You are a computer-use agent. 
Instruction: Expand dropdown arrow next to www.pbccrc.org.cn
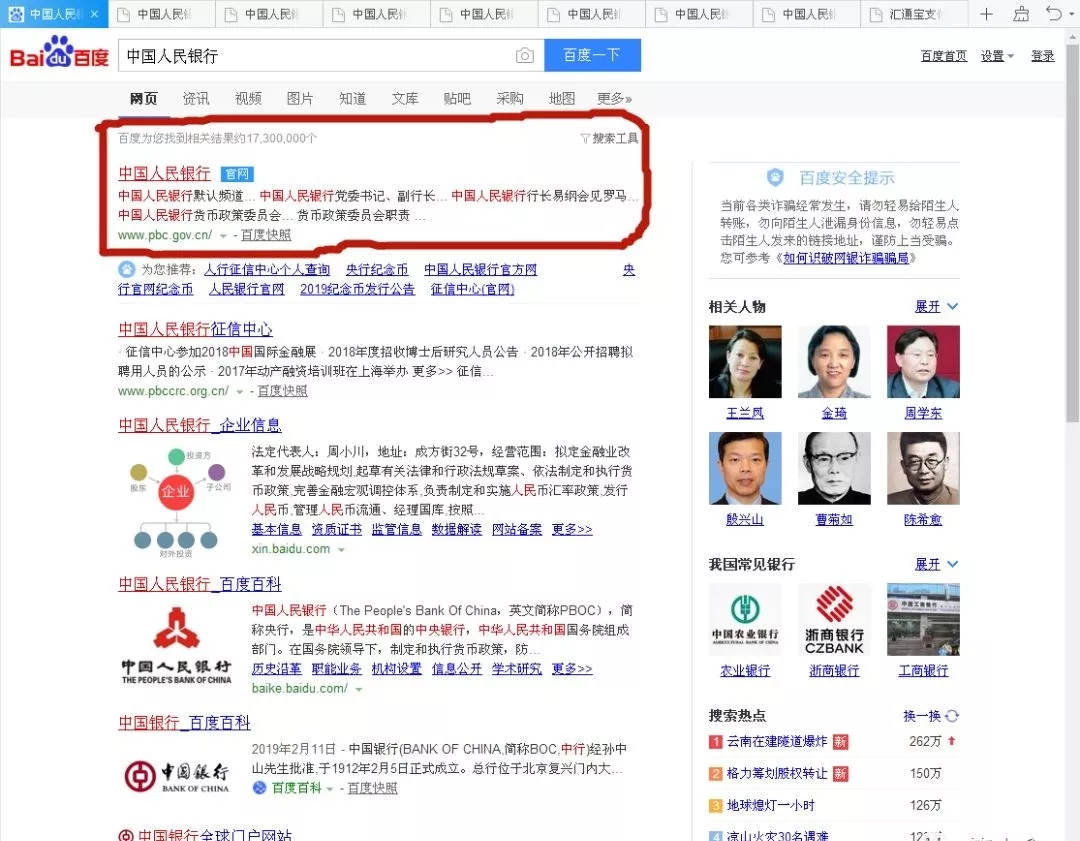coord(240,392)
